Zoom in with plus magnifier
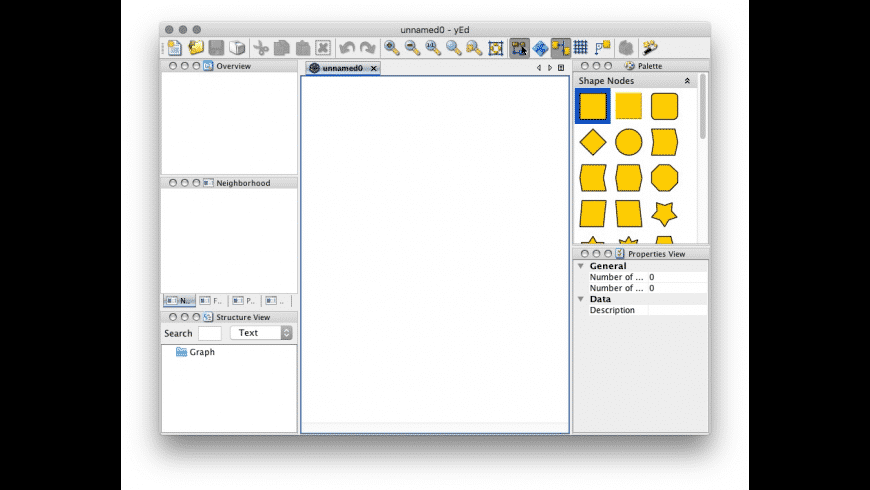Screen dimensions: 870x490 392,48
